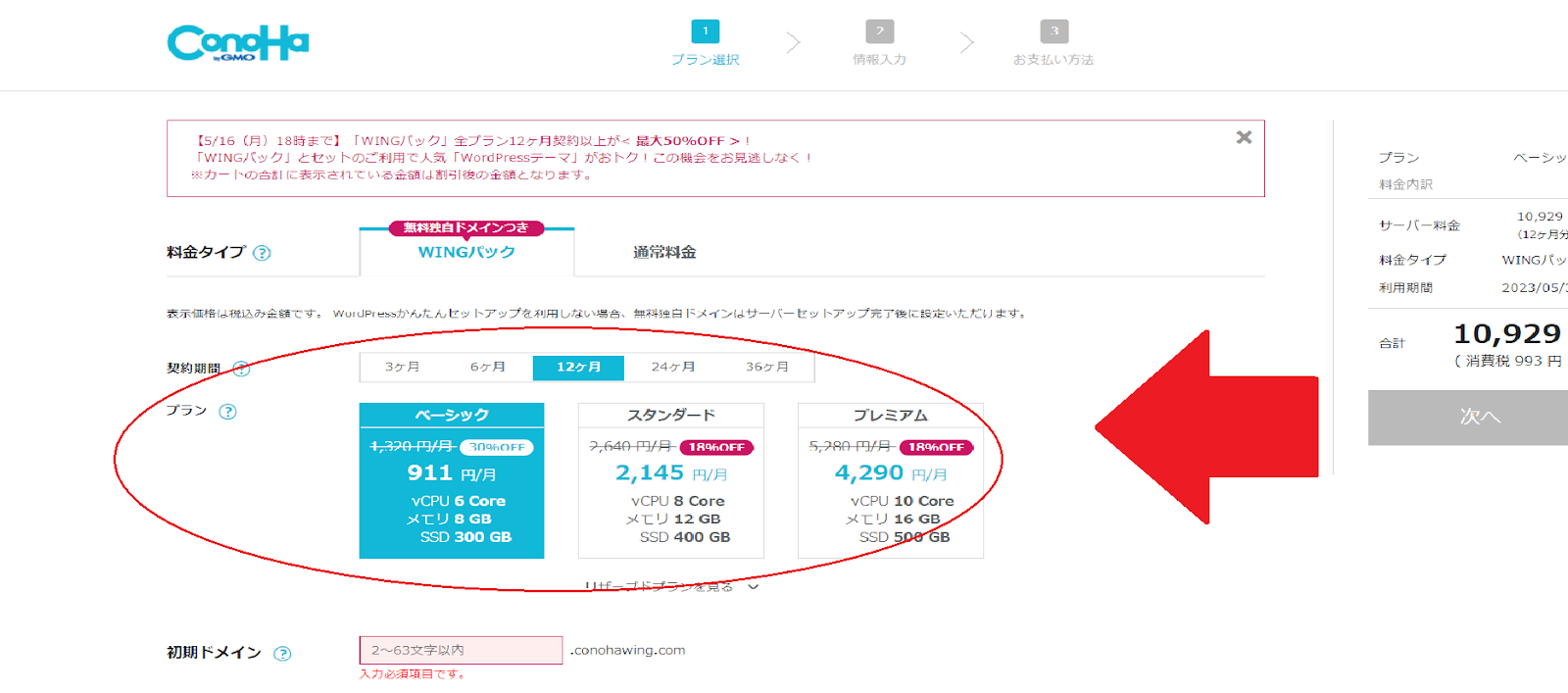This screenshot has height=693, width=1568.
Task: Click the 2,145 円/月 price
Action: [x=671, y=472]
